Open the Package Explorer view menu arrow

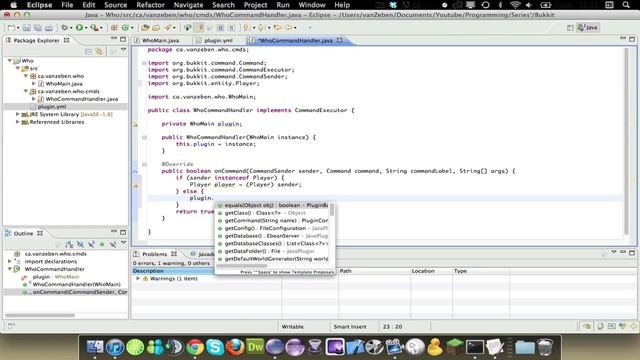[123, 50]
